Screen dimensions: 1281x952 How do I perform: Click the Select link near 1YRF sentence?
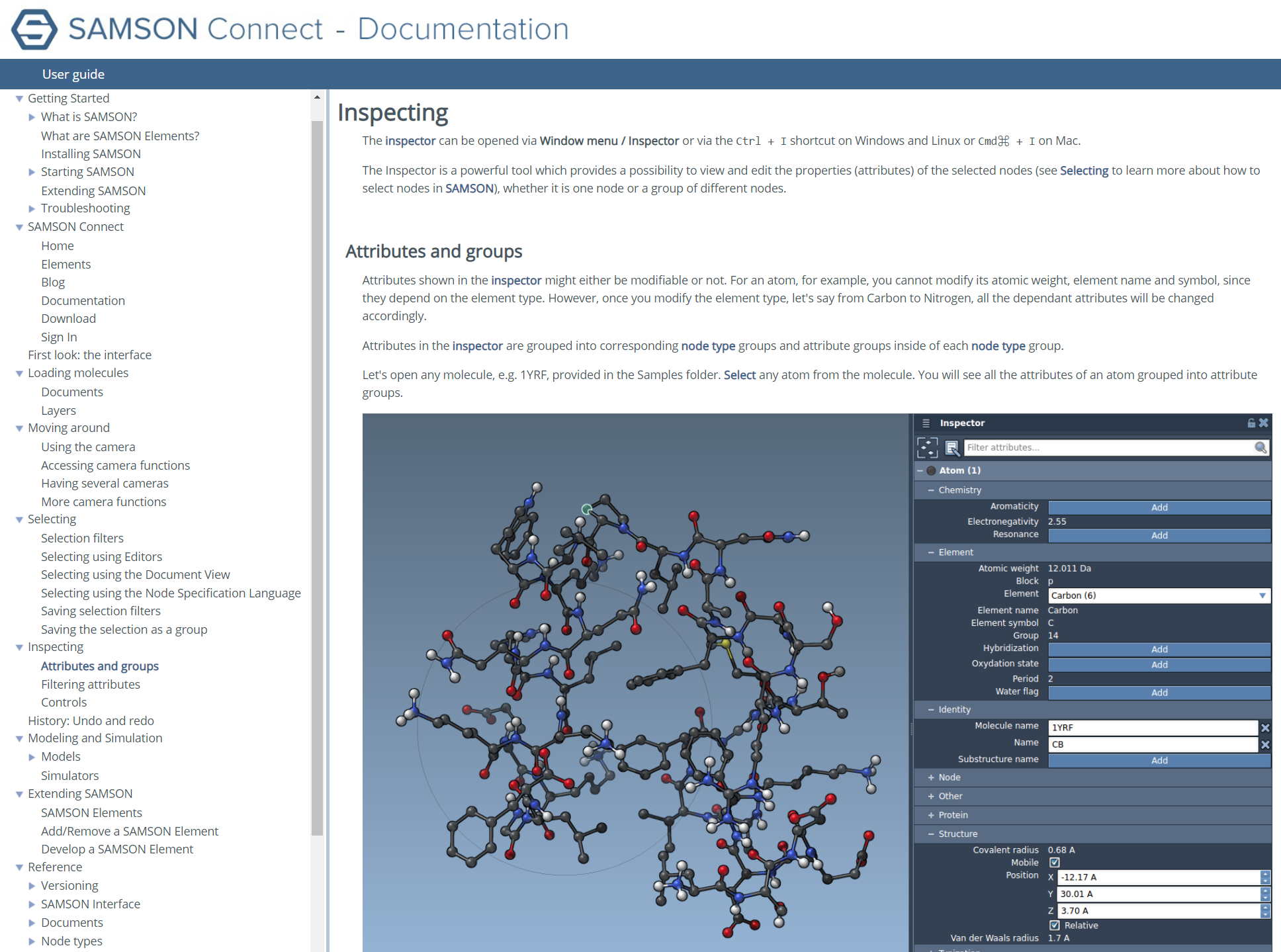pyautogui.click(x=740, y=375)
